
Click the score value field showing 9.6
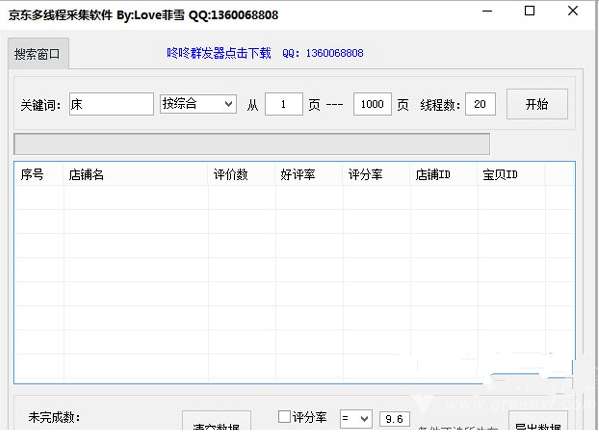[395, 419]
